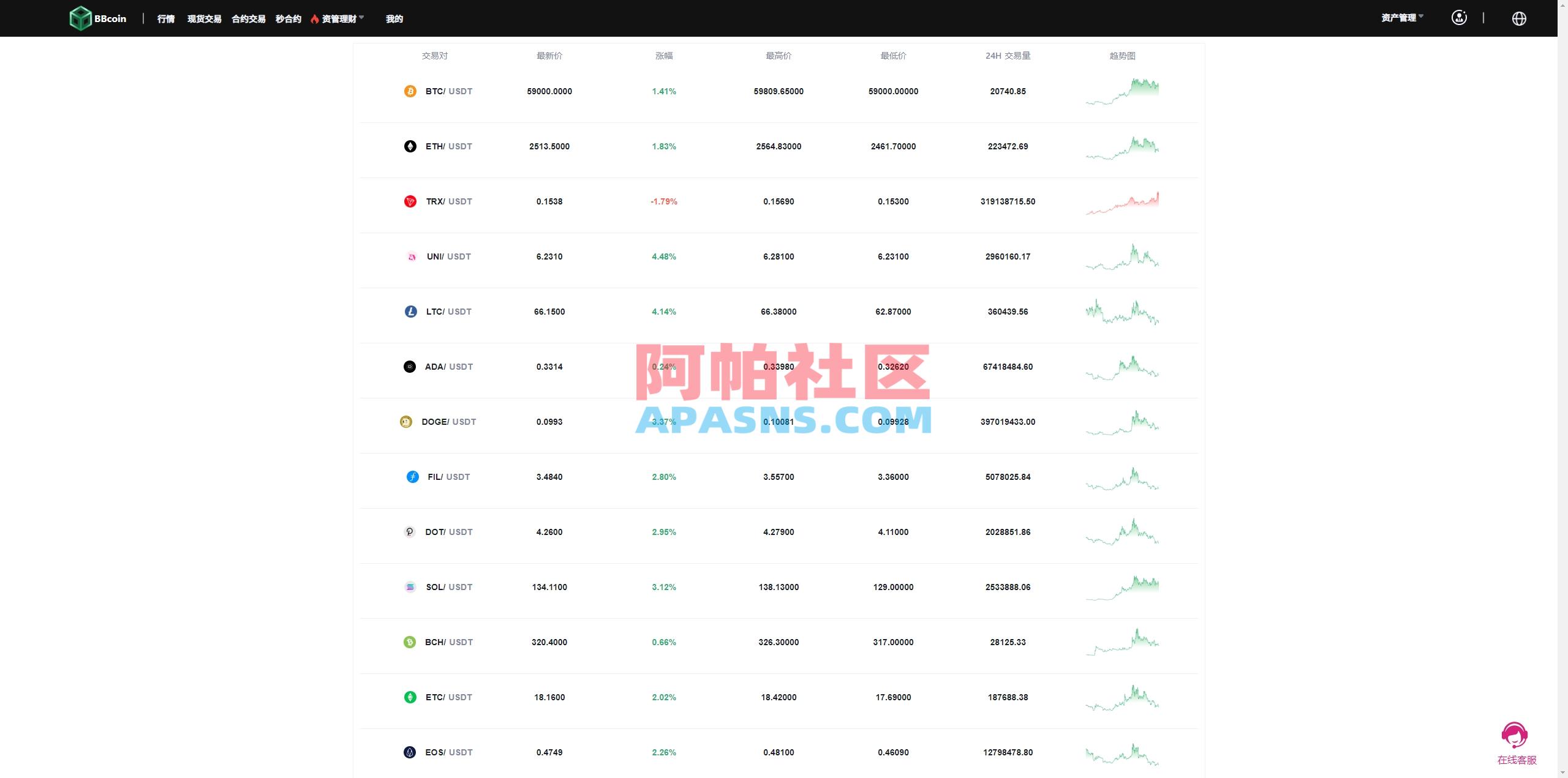This screenshot has height=778, width=1568.
Task: Click the BTC trend sparkline chart
Action: point(1123,91)
